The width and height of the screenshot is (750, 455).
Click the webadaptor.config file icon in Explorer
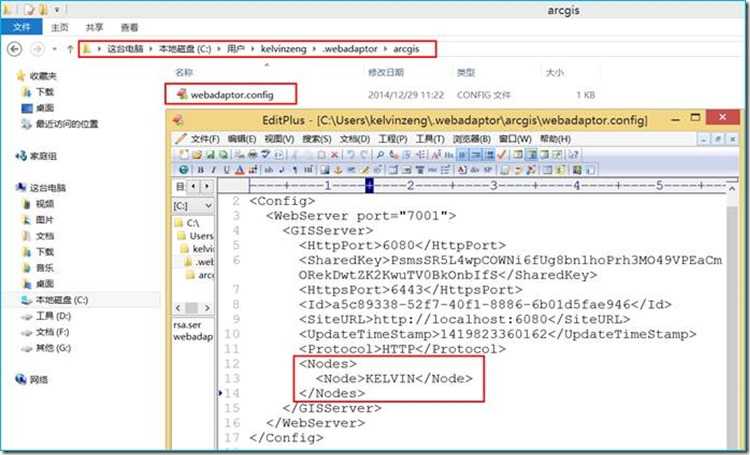click(x=182, y=94)
